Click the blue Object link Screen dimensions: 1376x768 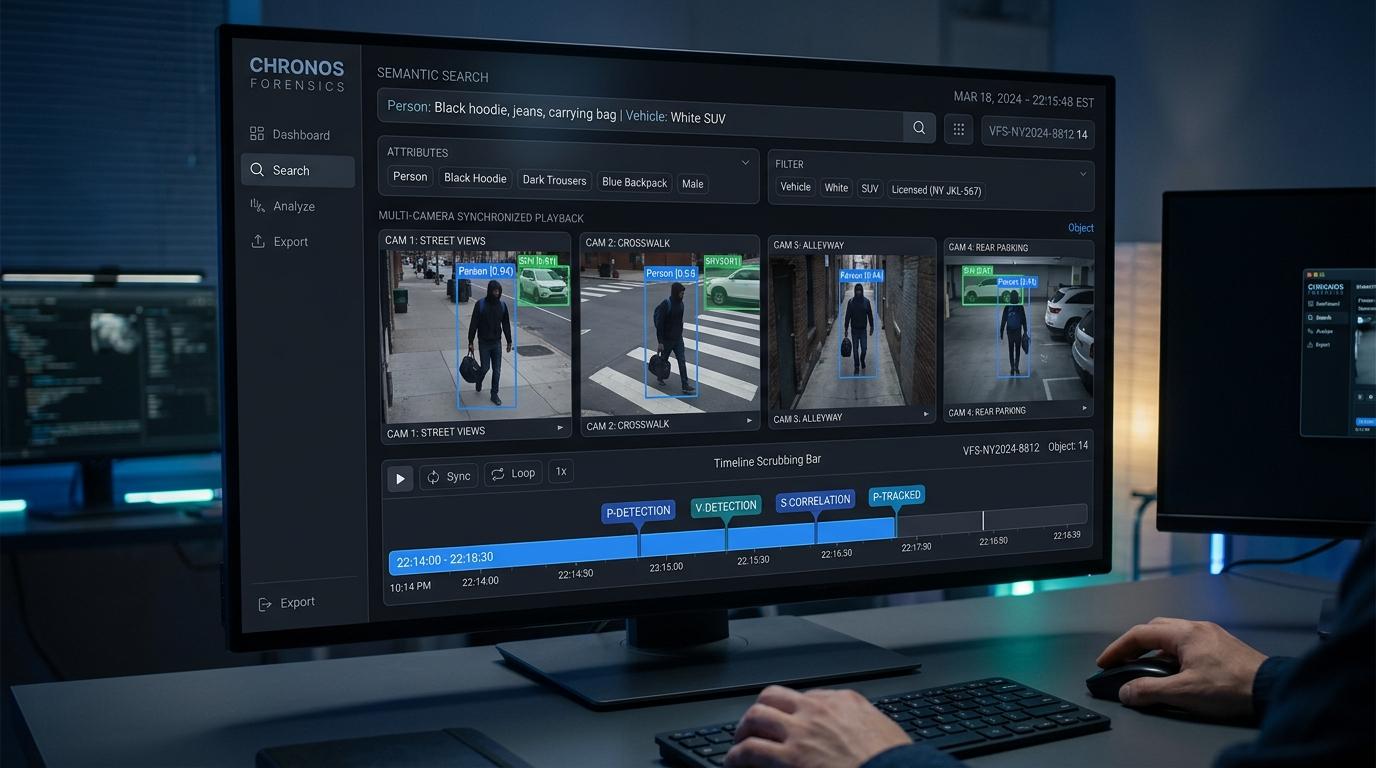coord(1081,228)
